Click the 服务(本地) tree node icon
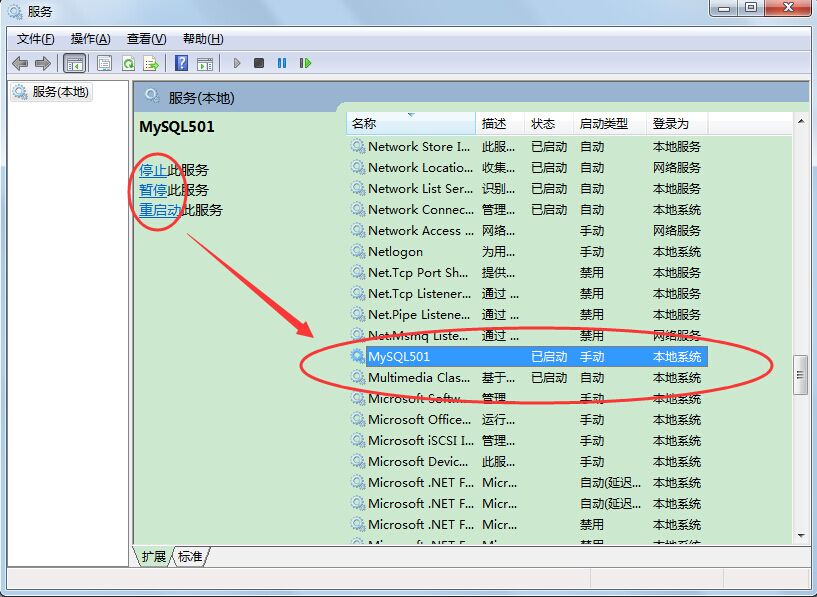817x597 pixels. [x=20, y=92]
